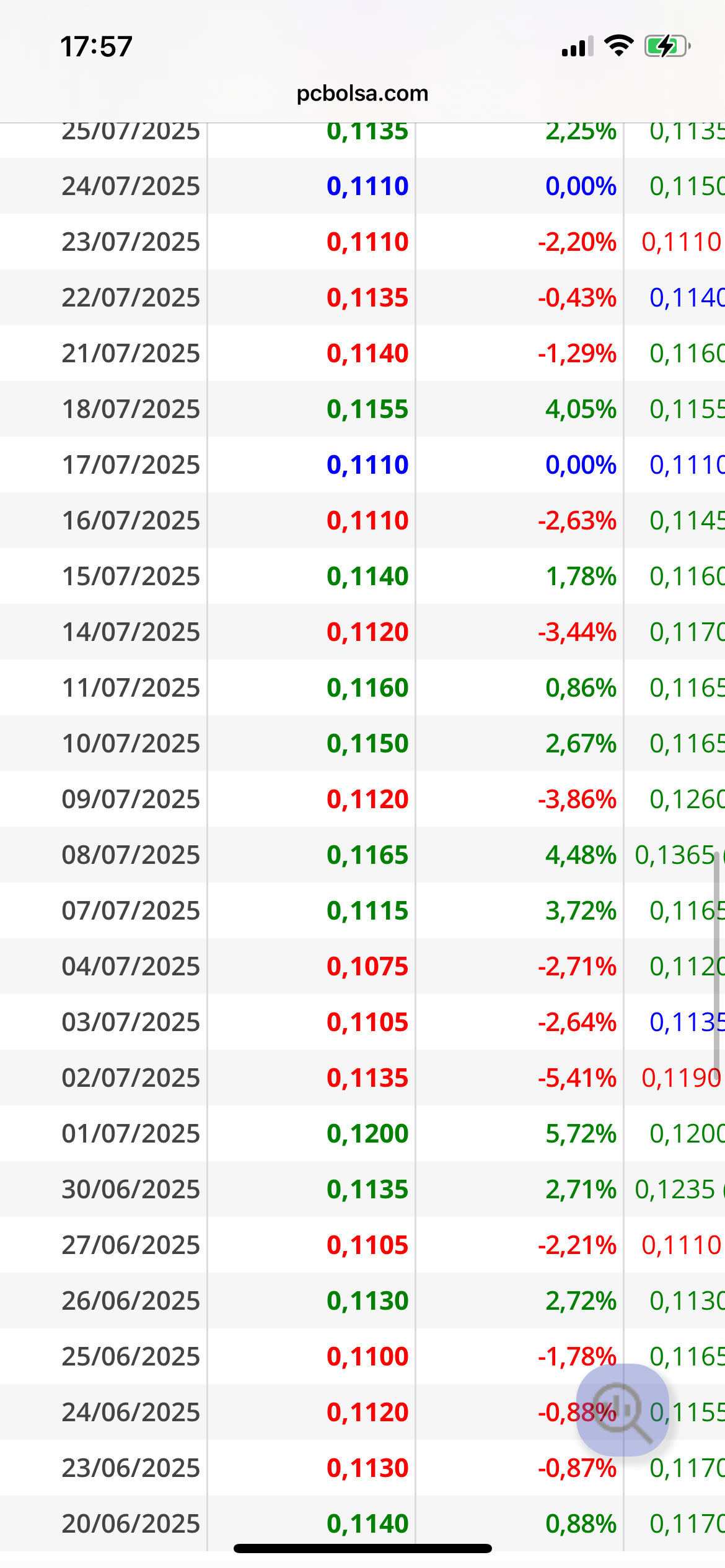Select the 24/07/2025 date row
Screen dimensions: 725x1568
point(362,186)
